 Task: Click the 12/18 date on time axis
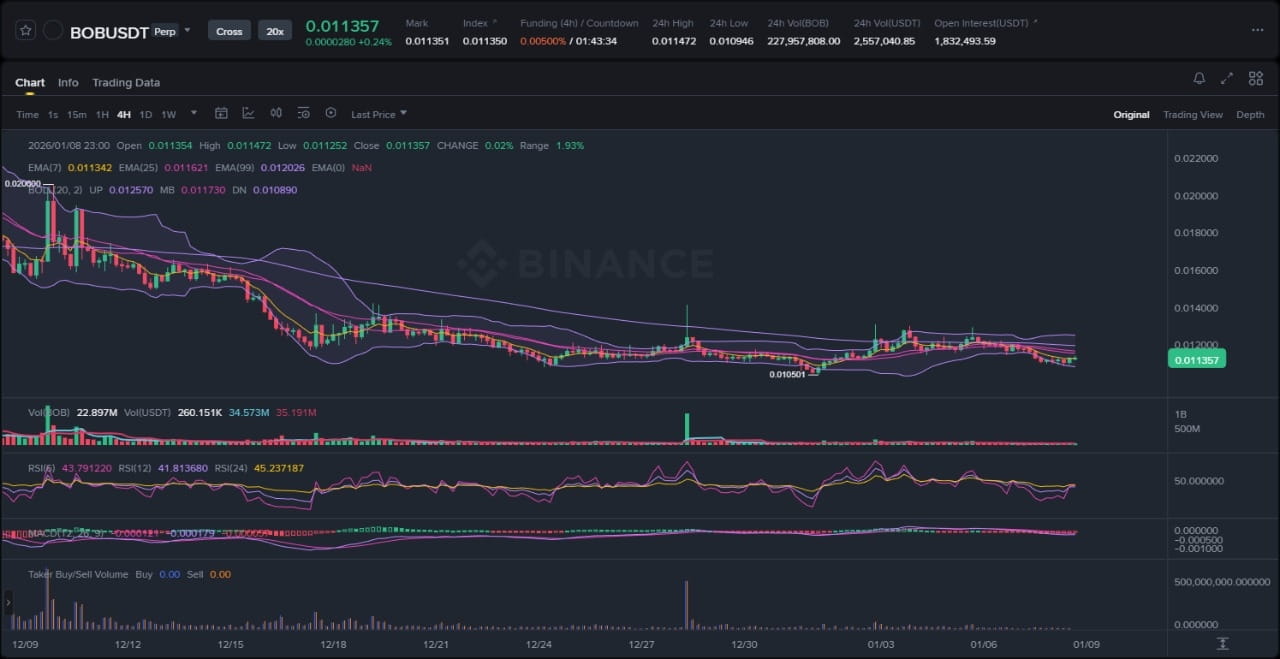[x=334, y=645]
